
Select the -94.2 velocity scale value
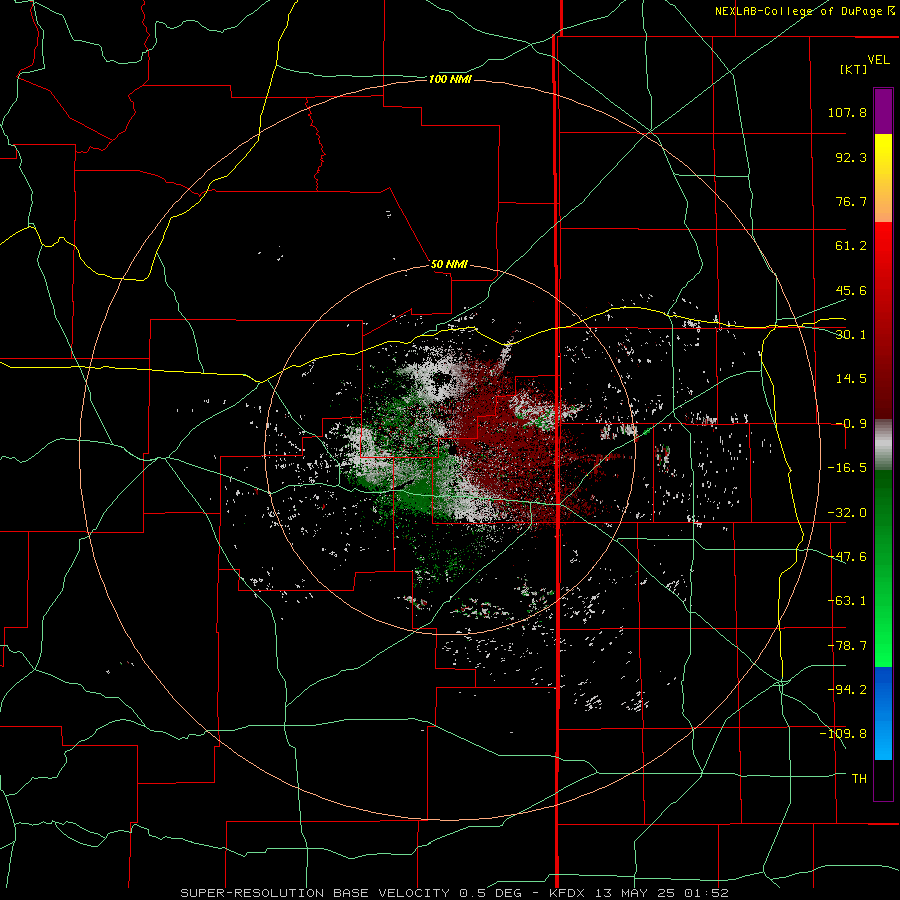(847, 690)
